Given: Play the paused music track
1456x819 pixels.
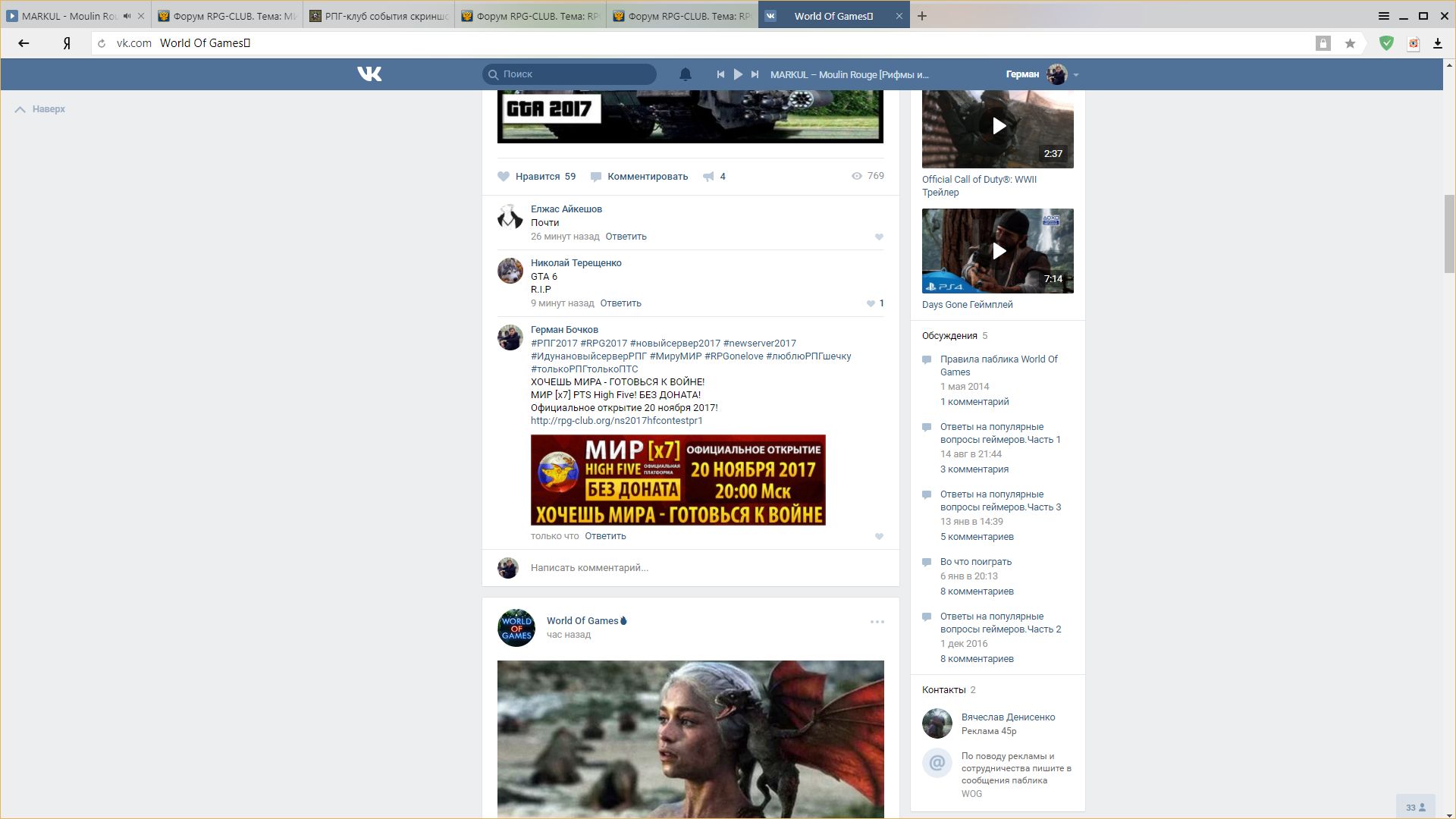Looking at the screenshot, I should [x=738, y=74].
